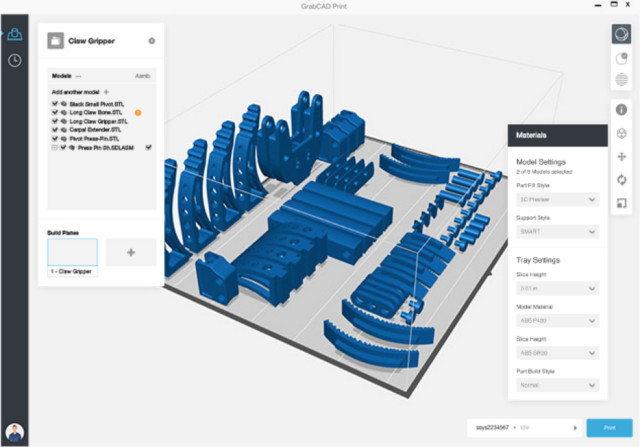Select the orient cube tool icon
The height and width of the screenshot is (447, 640).
click(x=620, y=133)
